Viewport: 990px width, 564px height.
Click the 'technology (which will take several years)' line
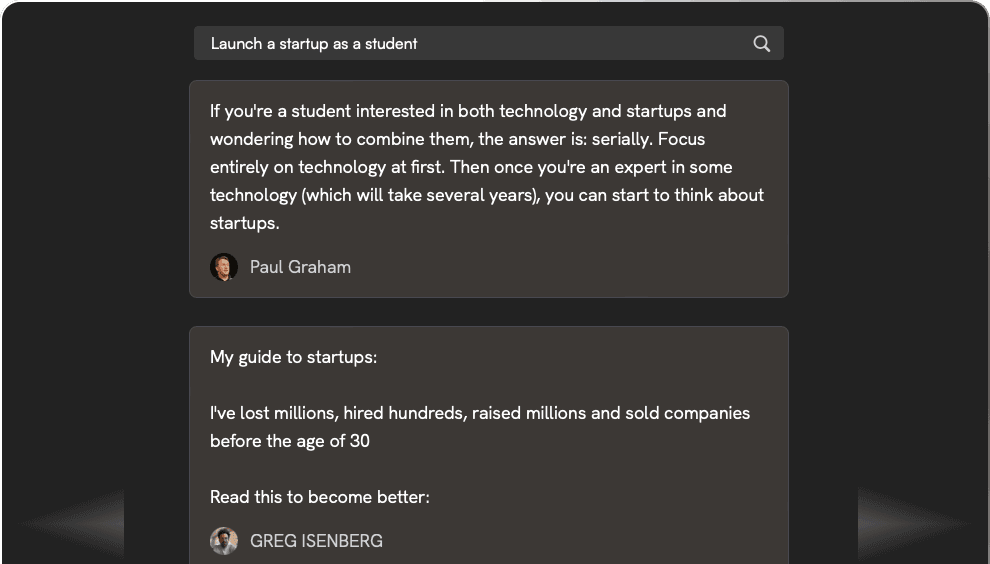[487, 195]
